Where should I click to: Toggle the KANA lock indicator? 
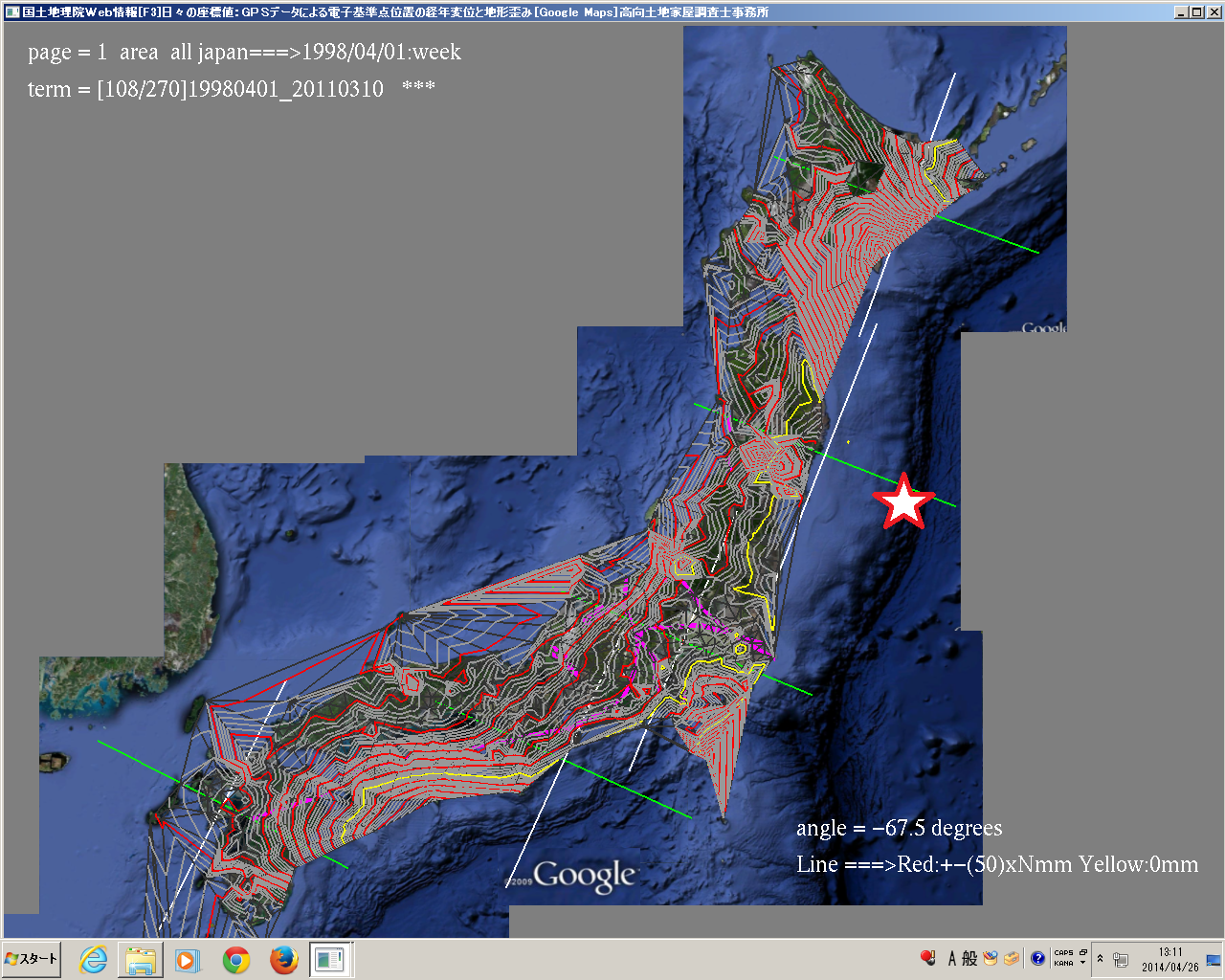point(1063,964)
